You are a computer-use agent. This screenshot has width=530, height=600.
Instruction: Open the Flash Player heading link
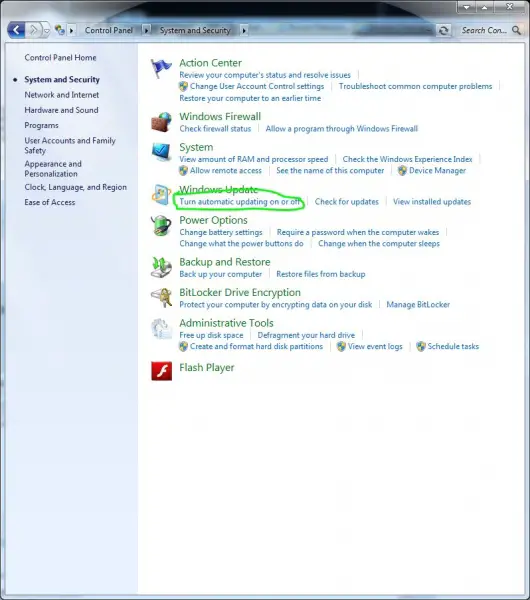pyautogui.click(x=207, y=367)
